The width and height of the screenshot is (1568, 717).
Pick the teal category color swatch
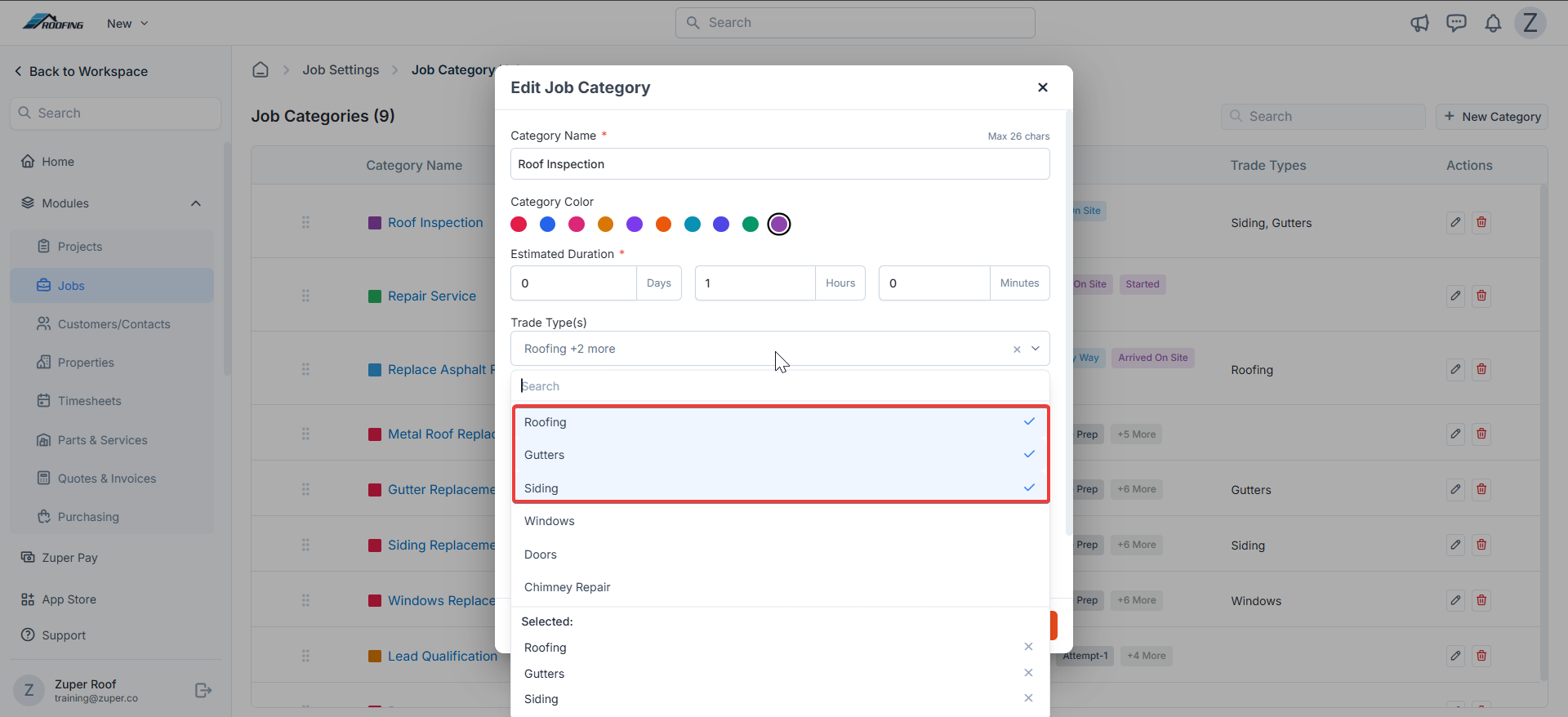point(693,224)
